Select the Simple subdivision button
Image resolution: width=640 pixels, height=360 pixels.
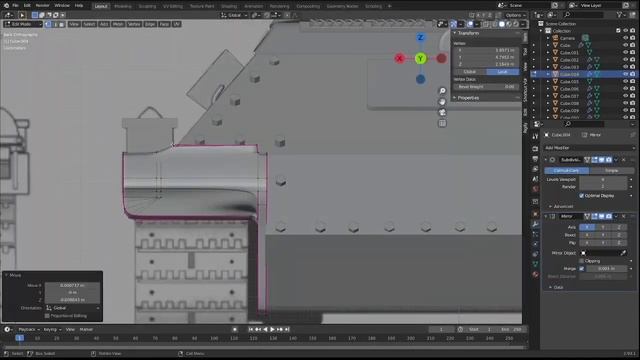point(611,170)
